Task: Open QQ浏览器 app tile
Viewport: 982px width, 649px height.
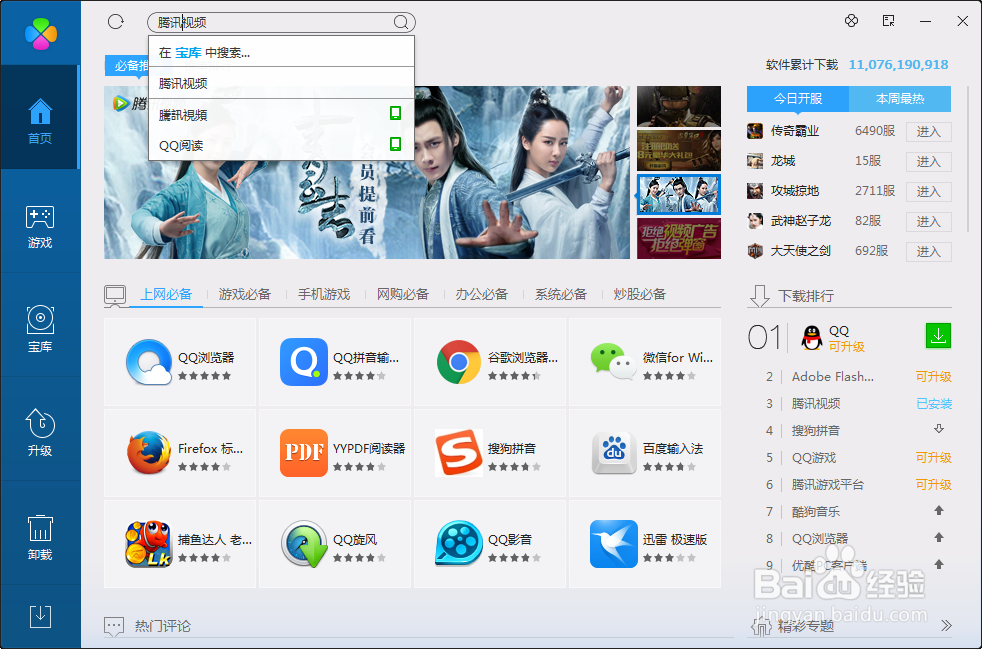Action: point(180,362)
